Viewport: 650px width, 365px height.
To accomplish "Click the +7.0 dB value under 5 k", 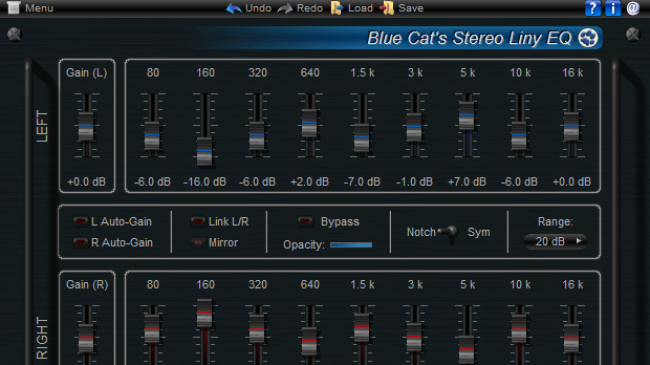I will click(466, 182).
